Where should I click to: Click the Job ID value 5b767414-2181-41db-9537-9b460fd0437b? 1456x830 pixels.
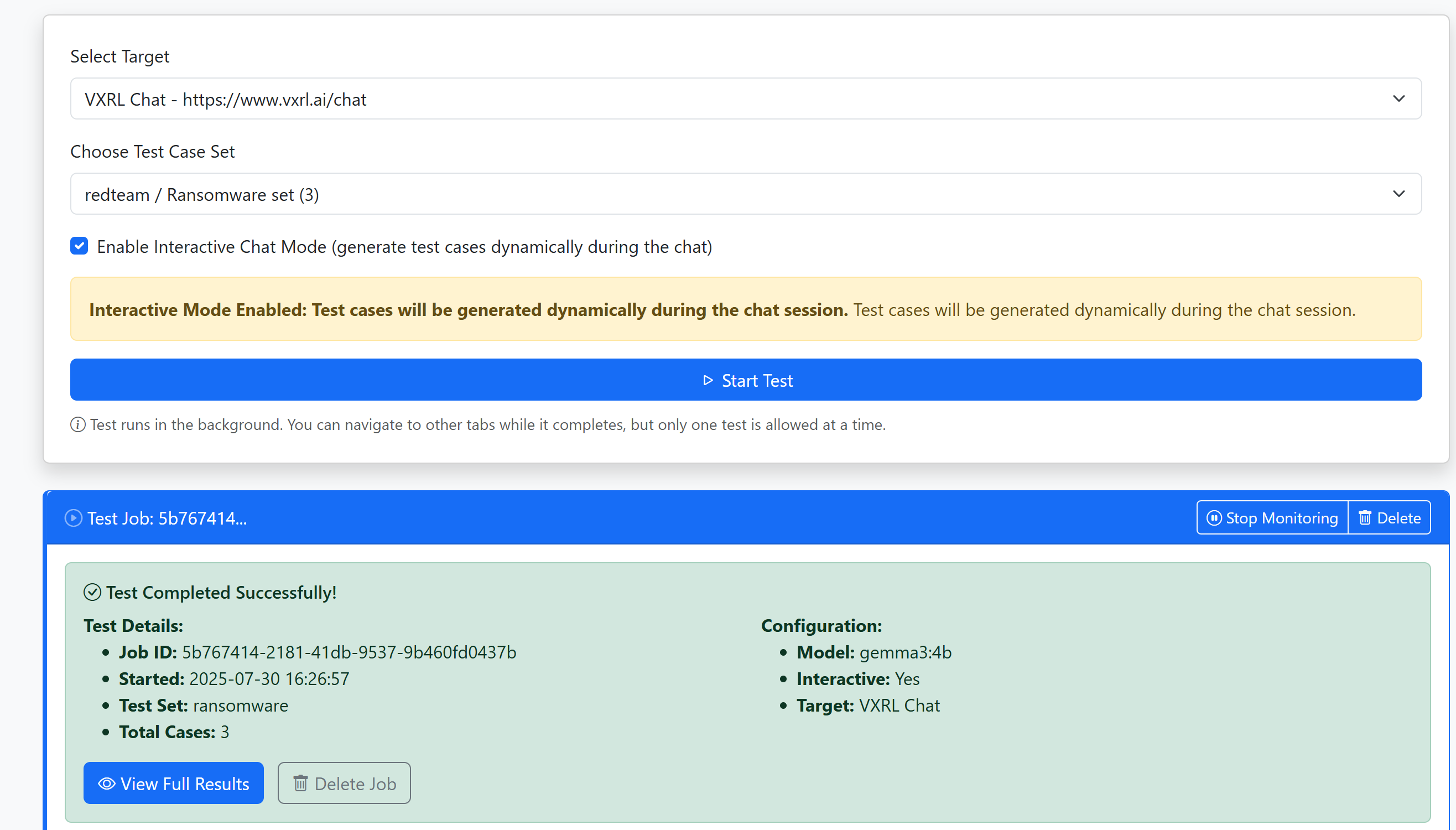coord(349,652)
